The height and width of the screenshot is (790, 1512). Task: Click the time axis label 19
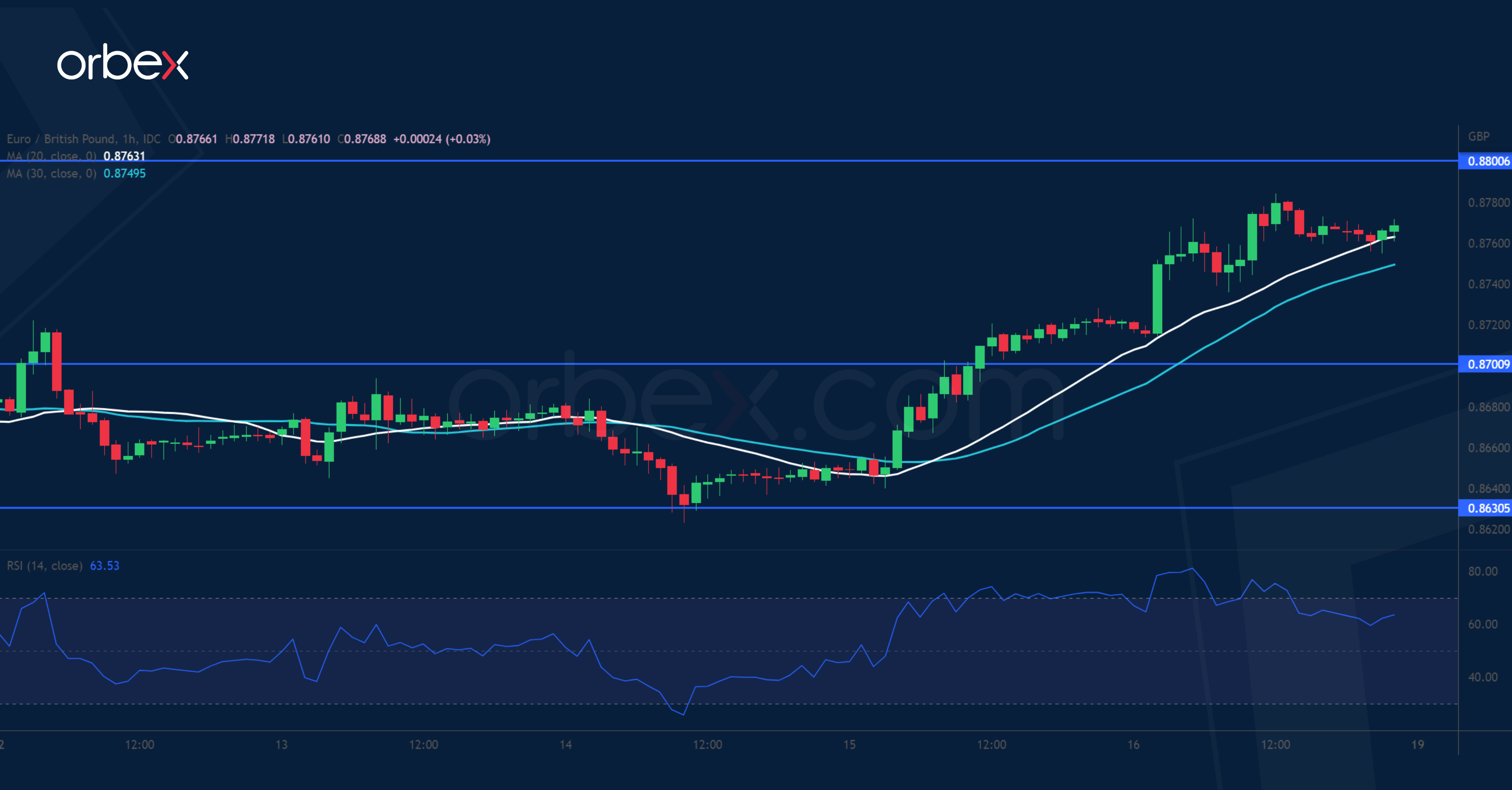click(x=1417, y=745)
